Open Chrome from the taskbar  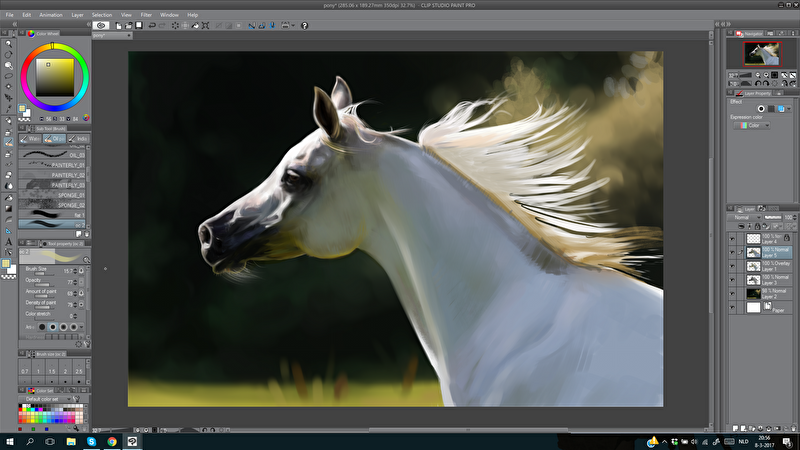pos(112,441)
